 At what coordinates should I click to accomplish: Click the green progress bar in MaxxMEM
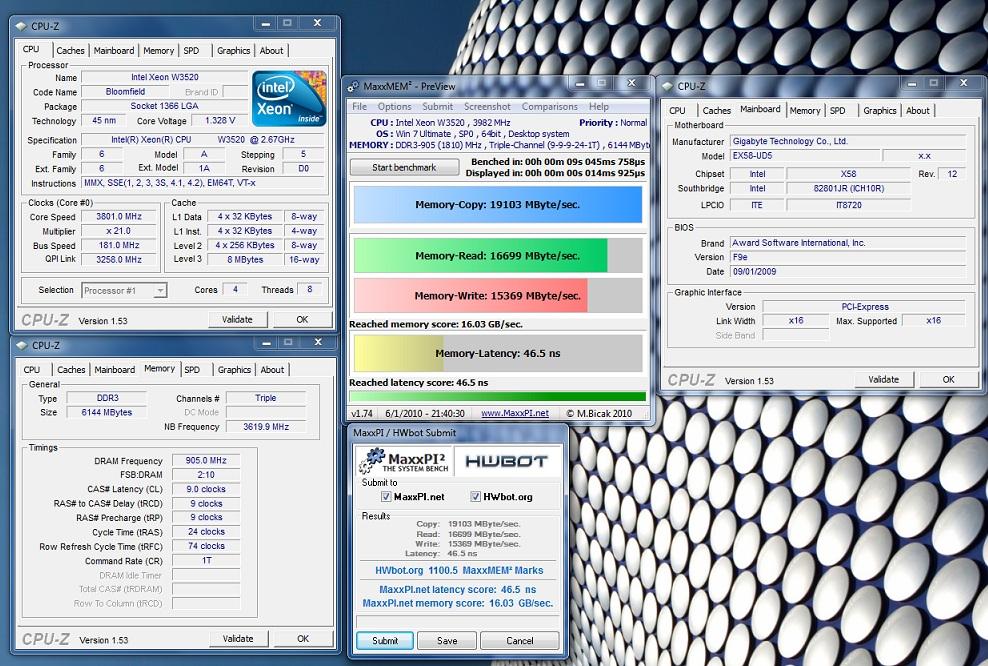[x=498, y=396]
